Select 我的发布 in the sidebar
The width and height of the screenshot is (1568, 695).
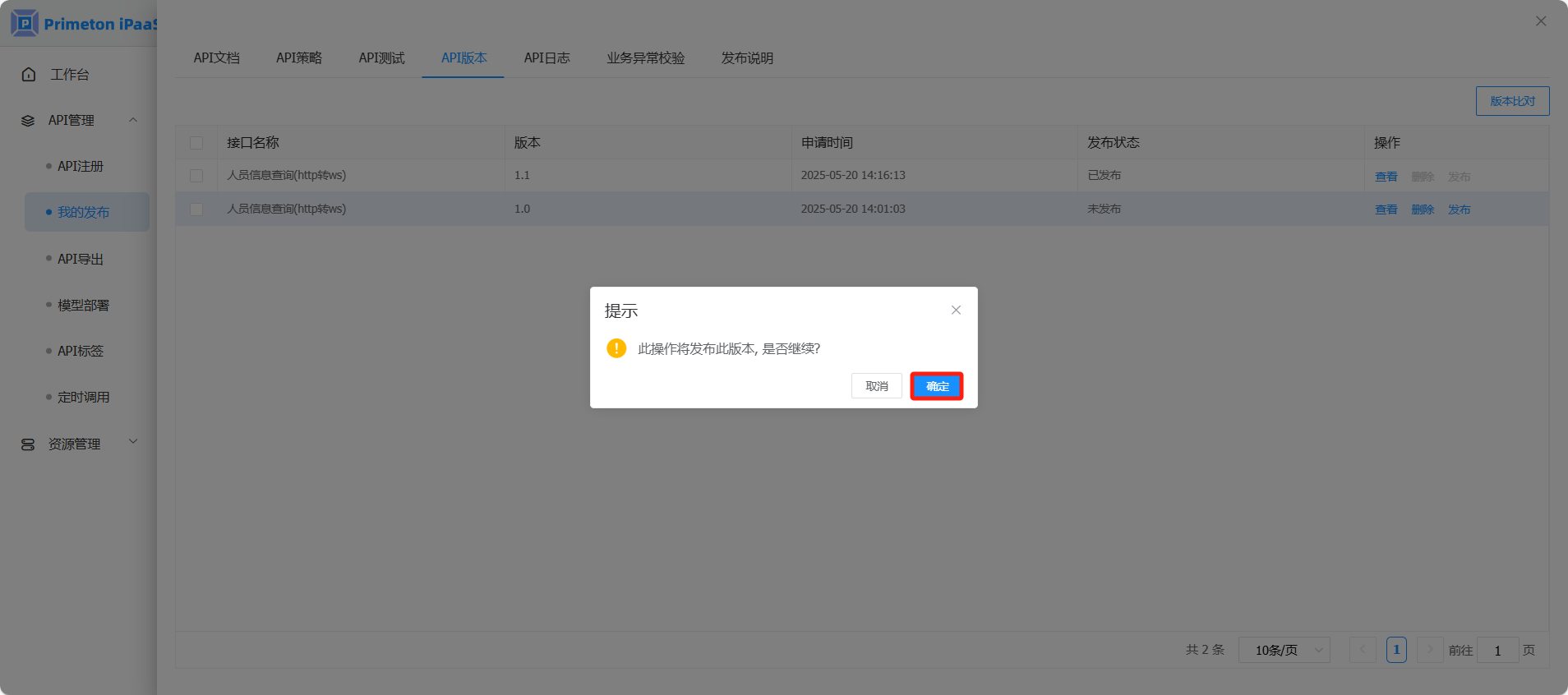tap(87, 212)
